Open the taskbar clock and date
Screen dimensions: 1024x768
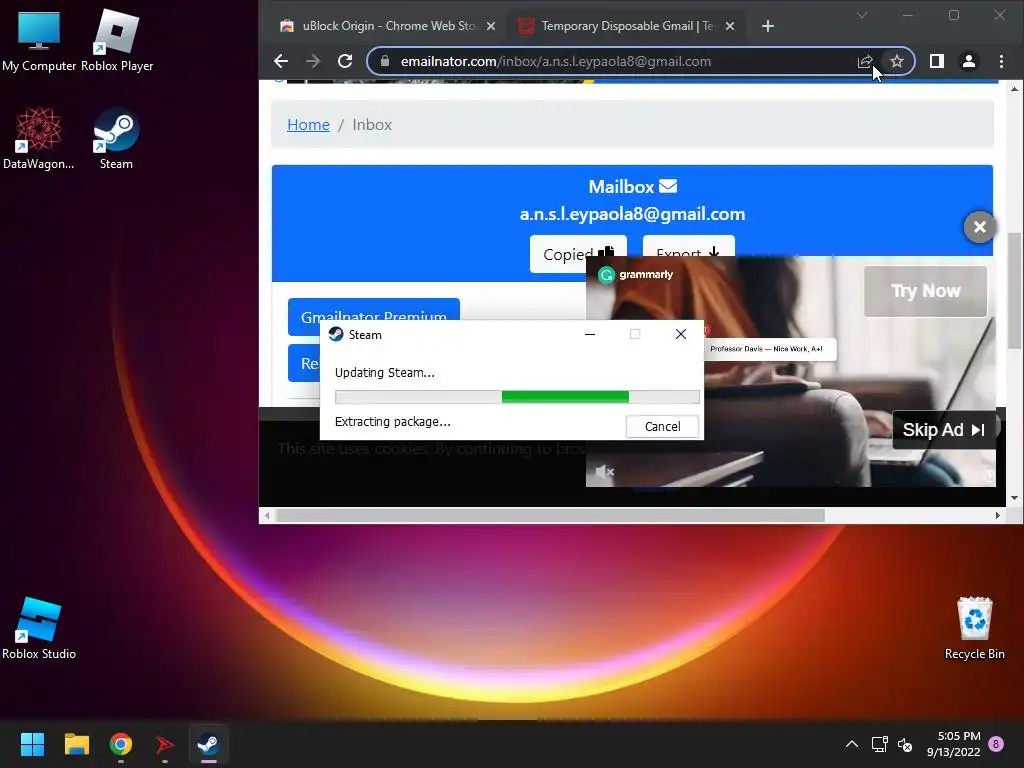pyautogui.click(x=953, y=744)
